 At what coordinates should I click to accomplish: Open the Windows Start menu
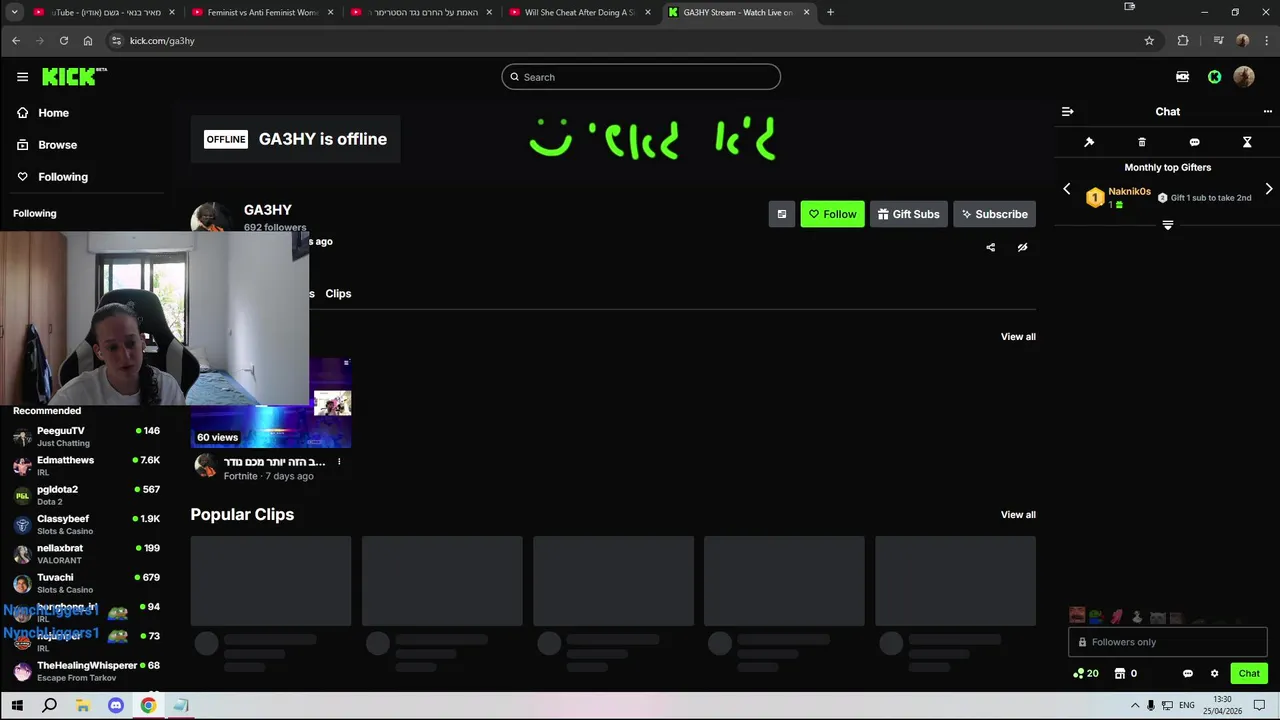pos(16,705)
